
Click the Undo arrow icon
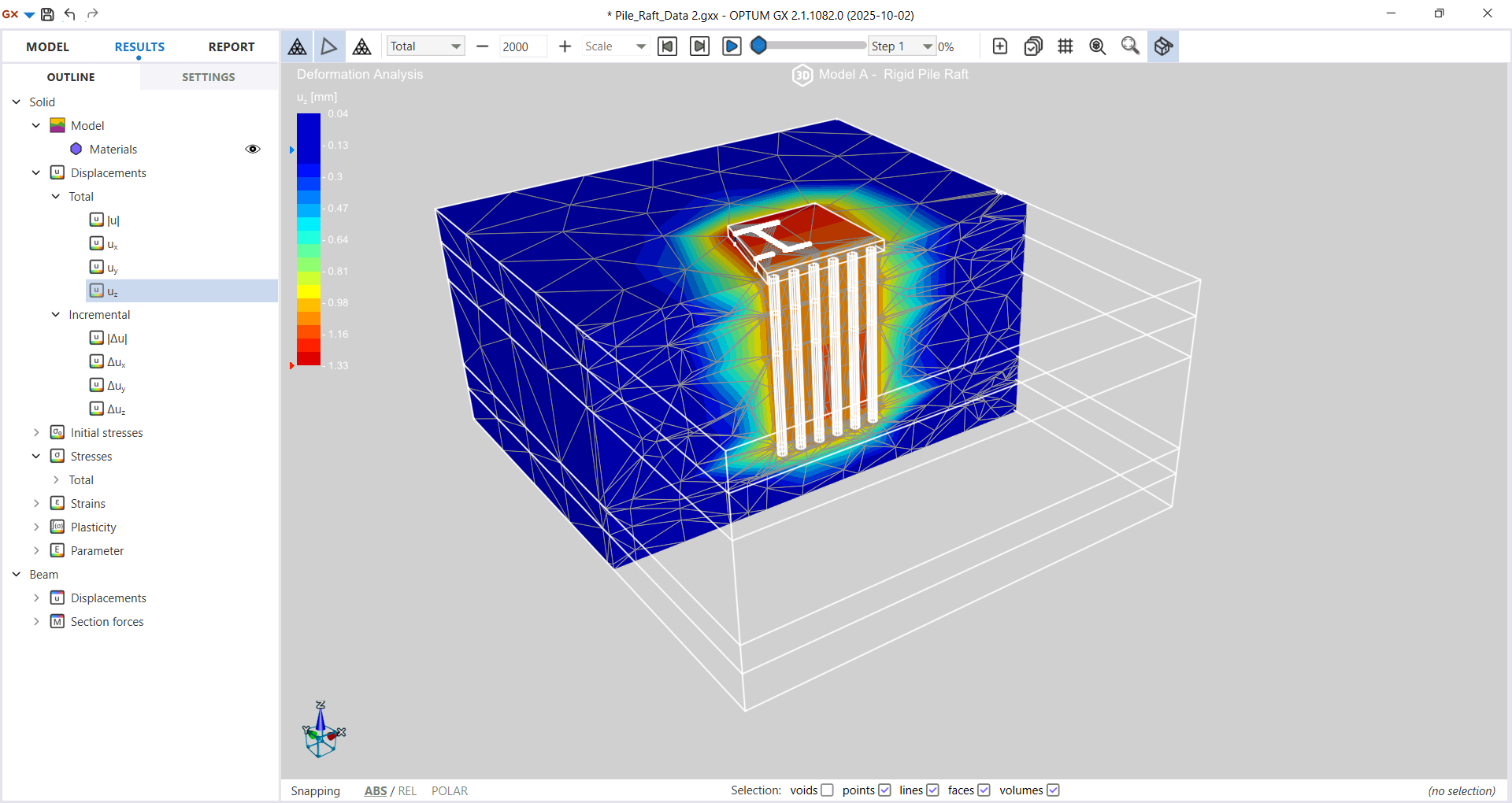point(70,14)
